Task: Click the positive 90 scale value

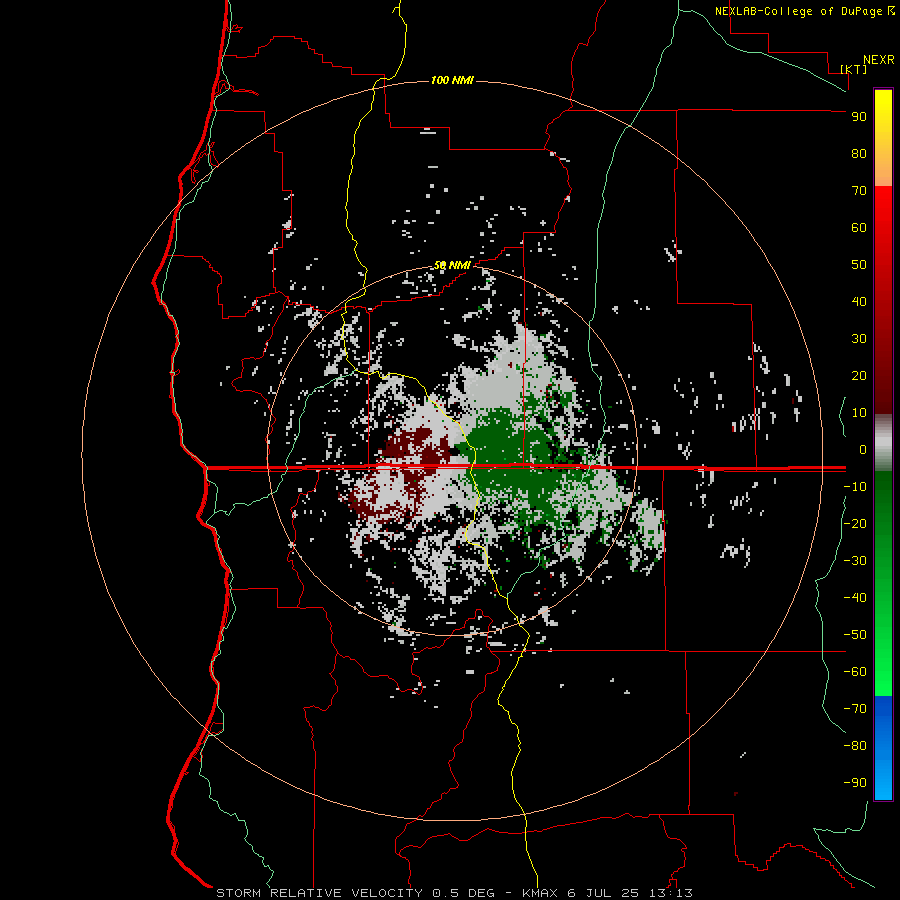Action: [859, 117]
